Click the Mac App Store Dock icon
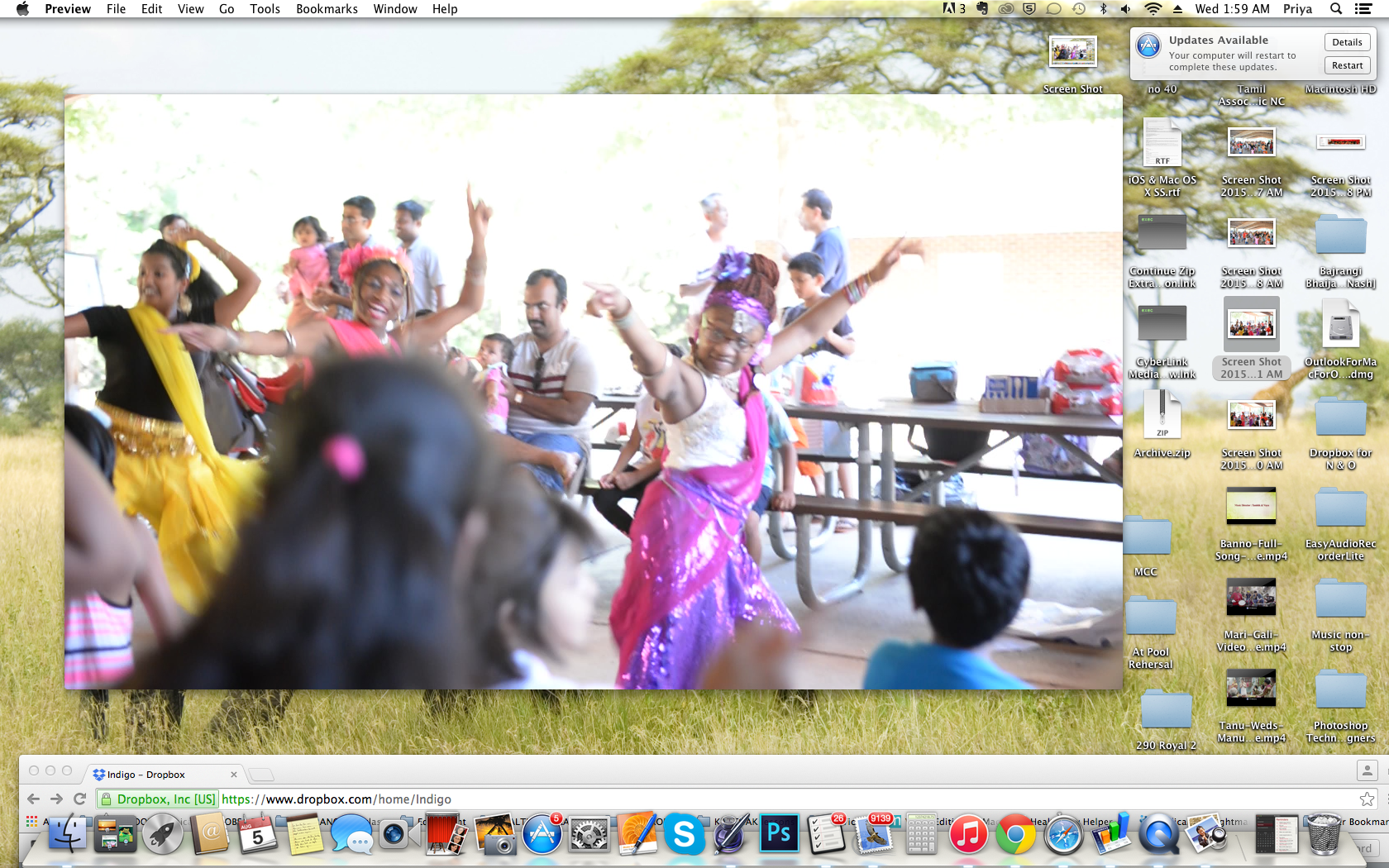 pyautogui.click(x=542, y=834)
